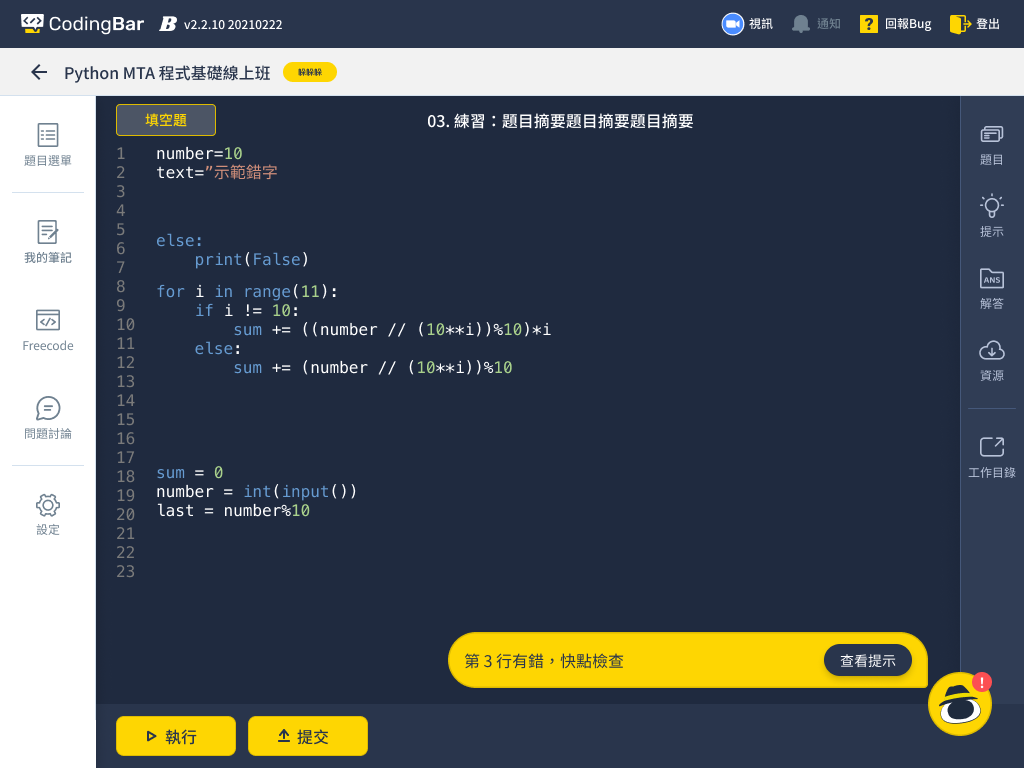Open 設定 settings gear
1024x768 pixels.
(48, 514)
